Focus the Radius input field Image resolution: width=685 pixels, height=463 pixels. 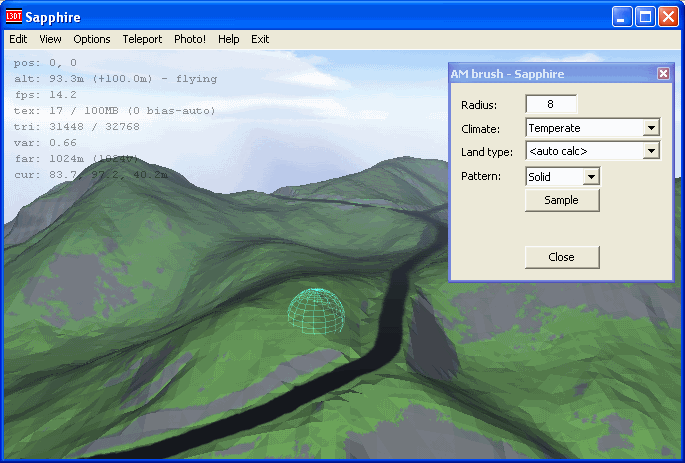click(551, 104)
